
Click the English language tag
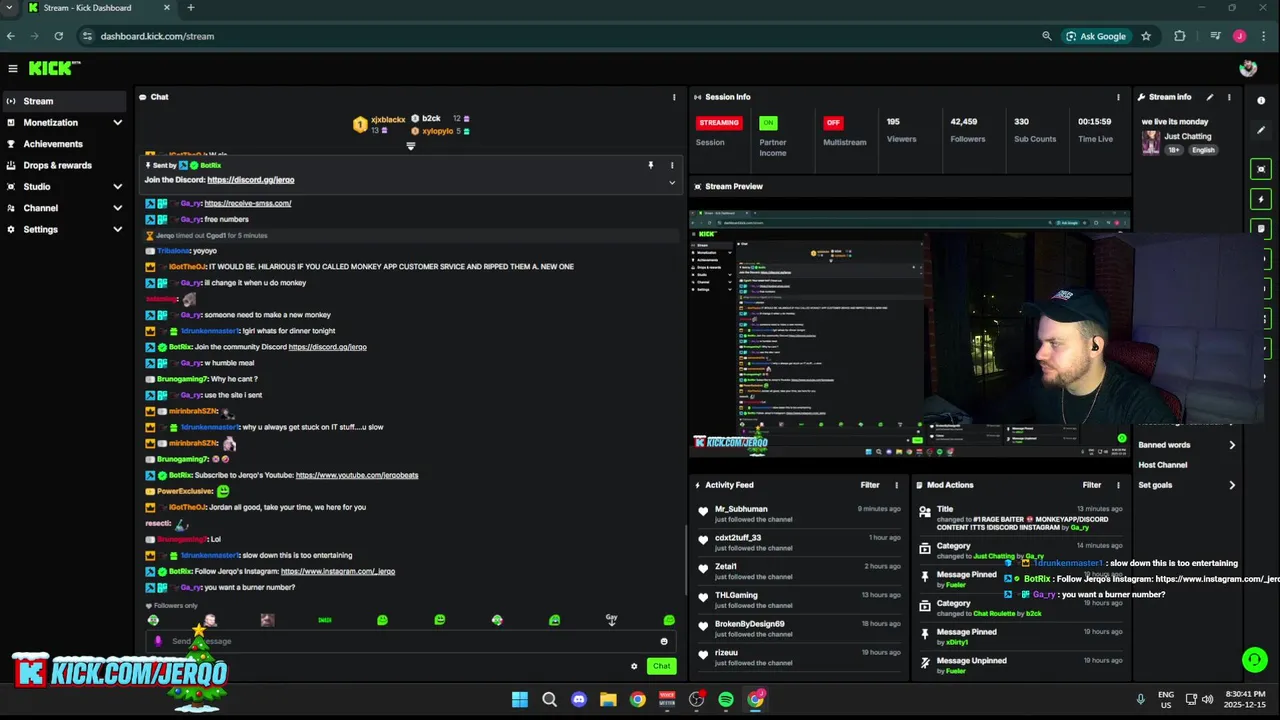tap(1203, 150)
